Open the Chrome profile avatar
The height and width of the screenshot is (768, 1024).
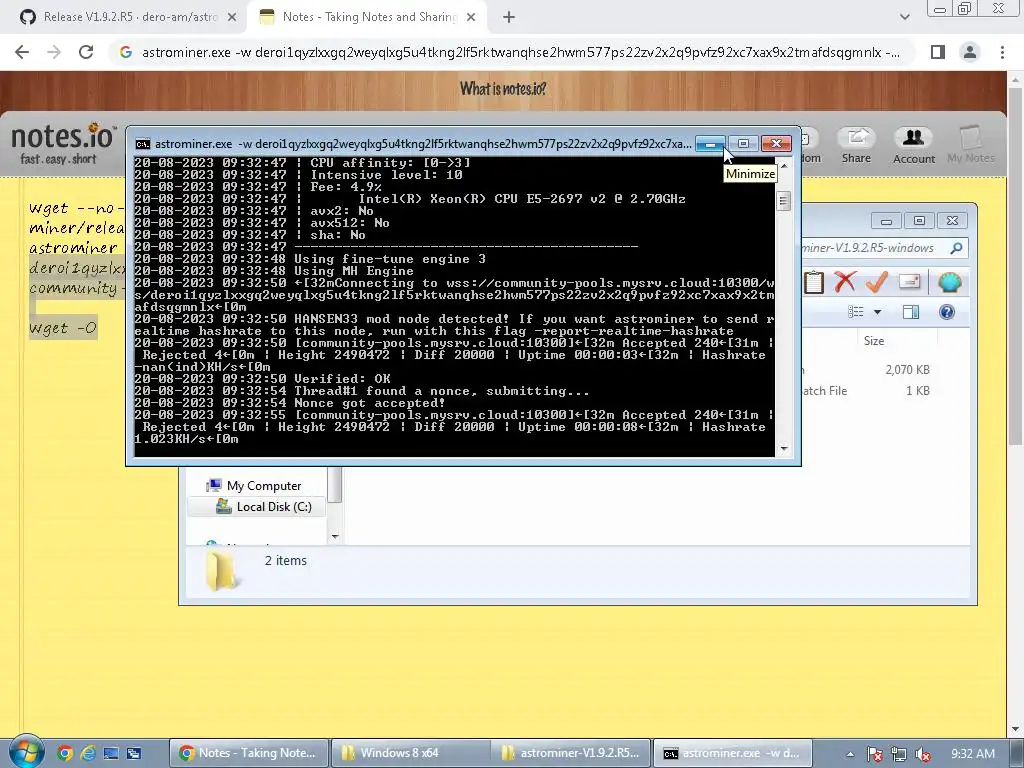(970, 52)
